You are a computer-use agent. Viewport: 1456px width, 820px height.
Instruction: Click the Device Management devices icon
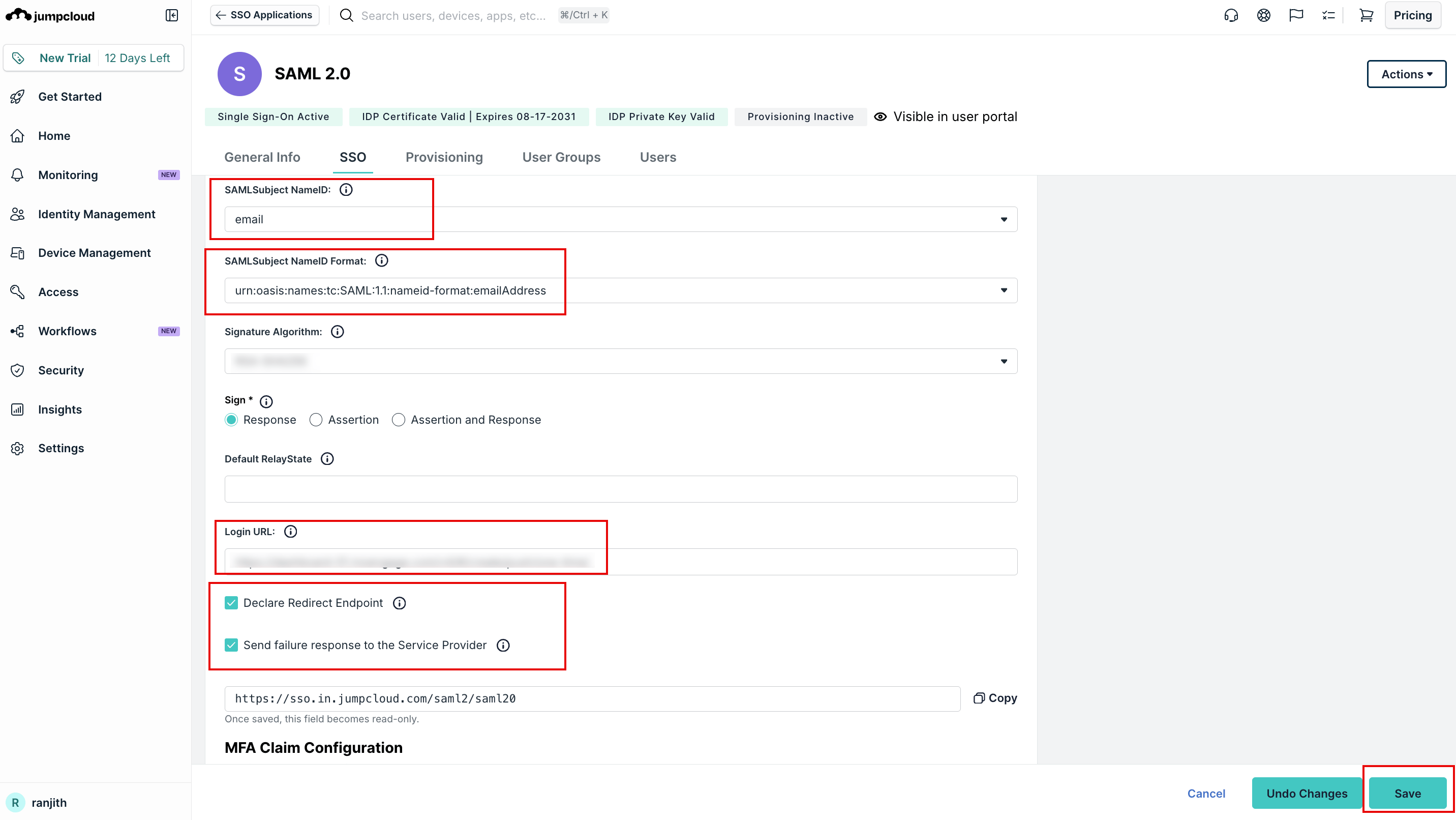[17, 253]
